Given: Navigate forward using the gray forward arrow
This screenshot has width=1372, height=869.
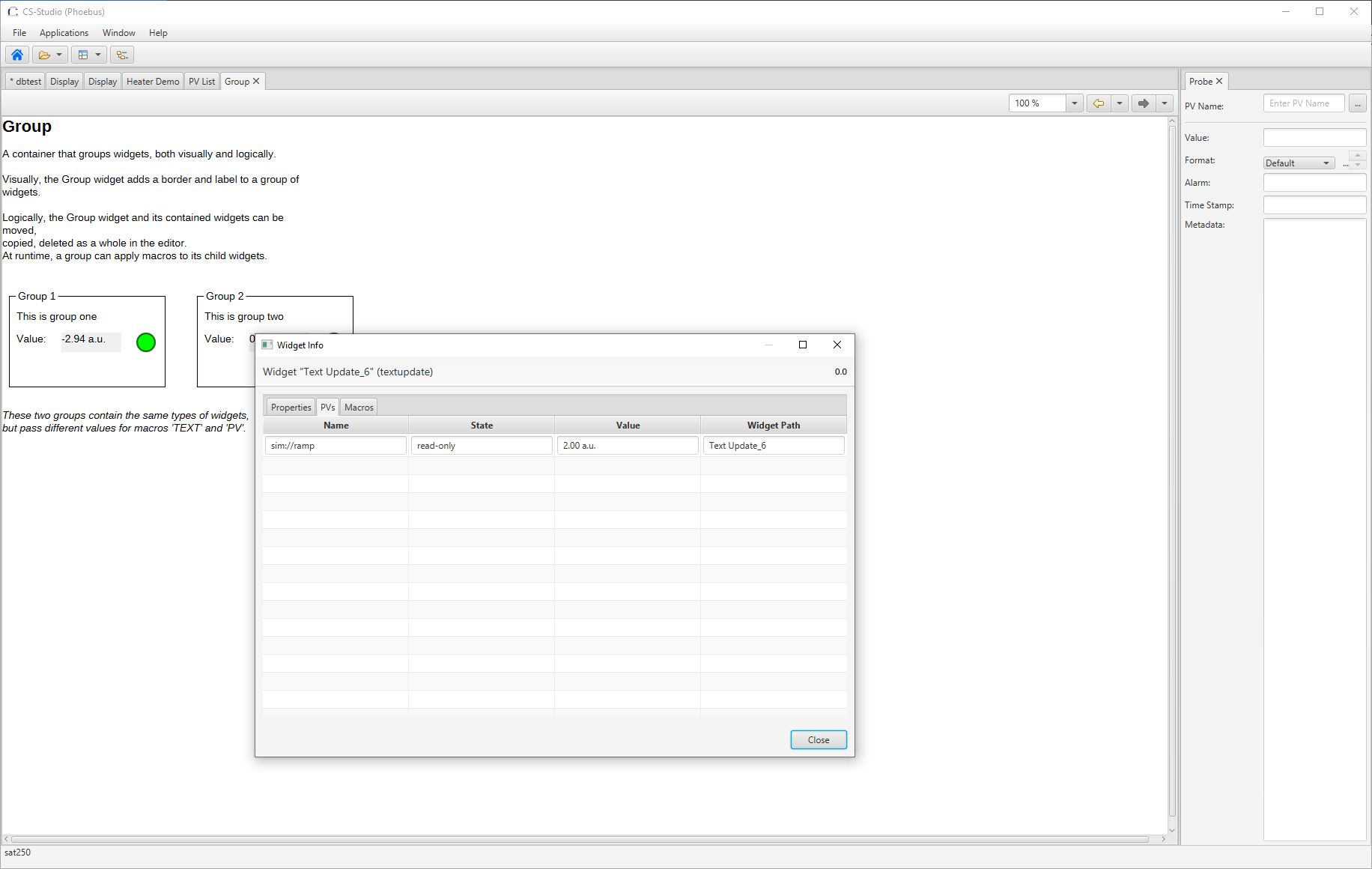Looking at the screenshot, I should pos(1144,103).
